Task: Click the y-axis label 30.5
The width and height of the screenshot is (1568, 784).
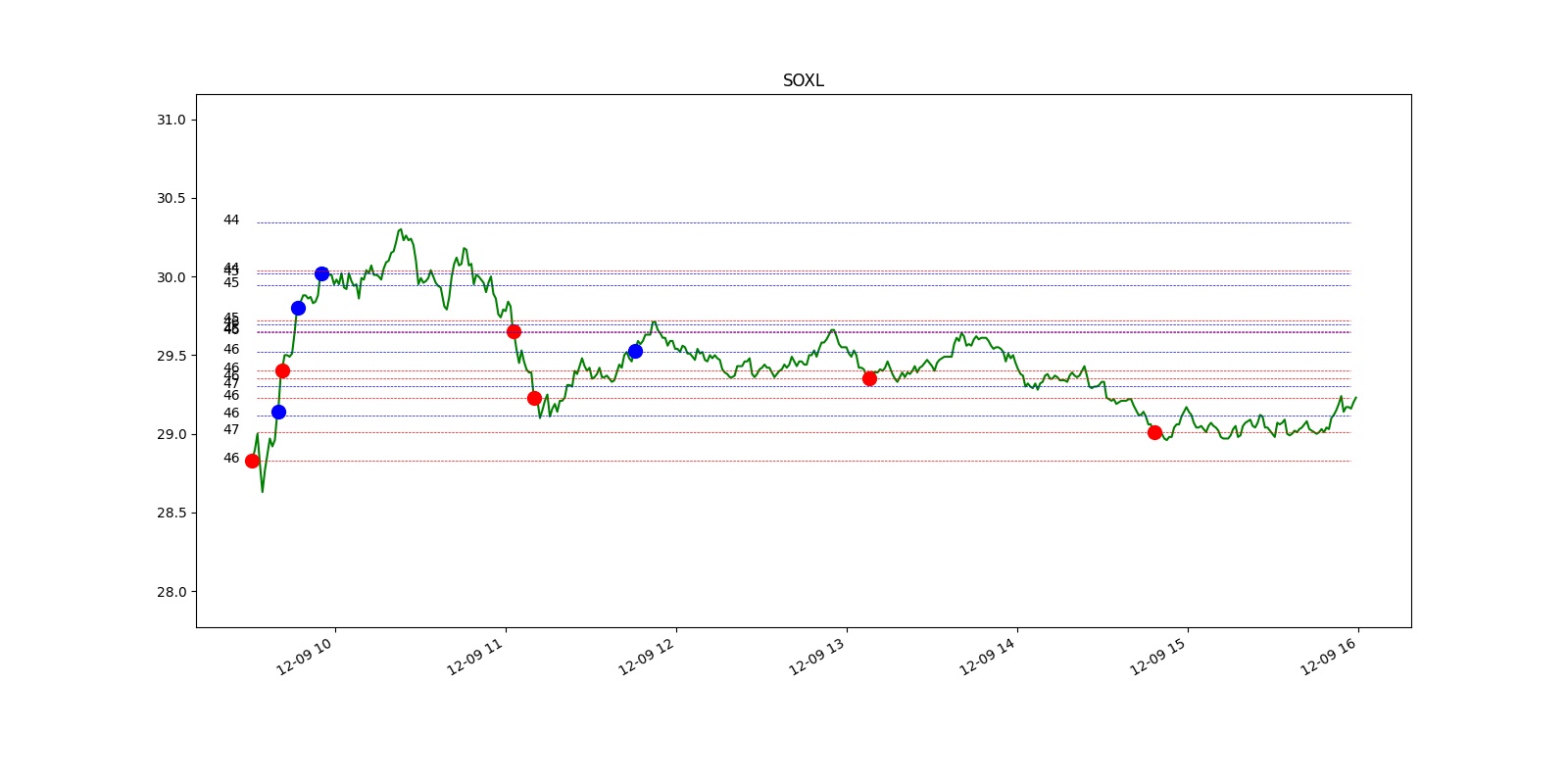Action: click(x=171, y=198)
